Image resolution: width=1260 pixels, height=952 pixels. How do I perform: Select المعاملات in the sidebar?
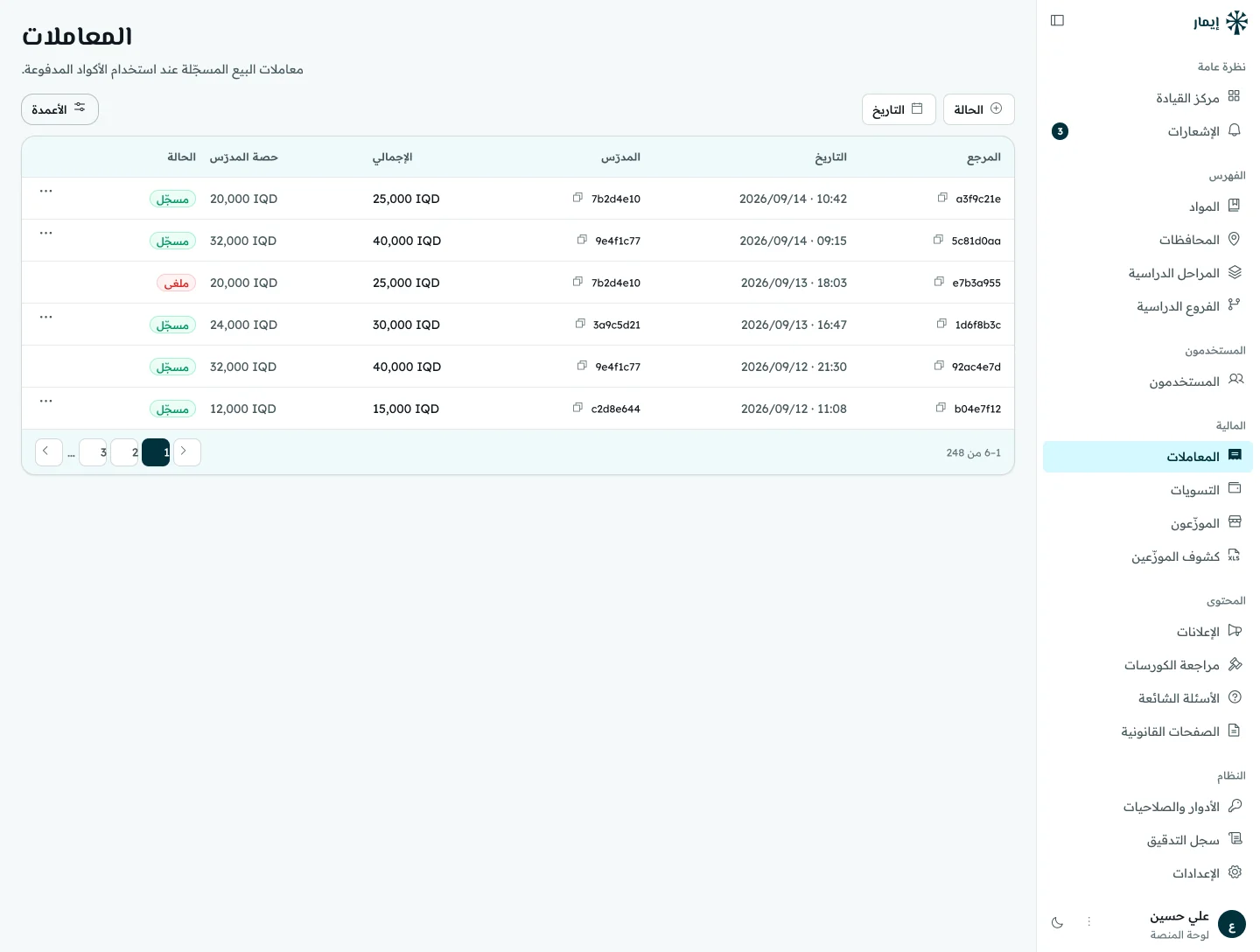point(1148,457)
